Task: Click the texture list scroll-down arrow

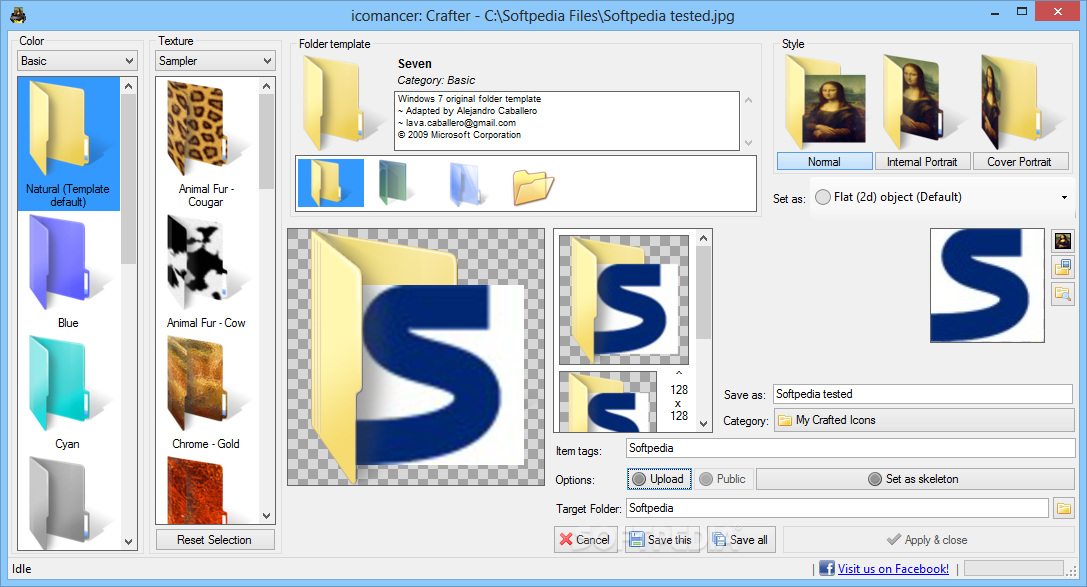Action: click(267, 516)
